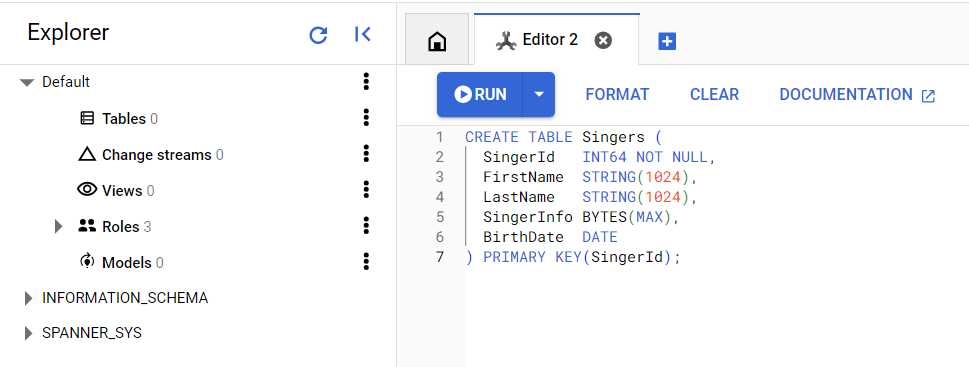This screenshot has width=969, height=367.
Task: Click the Roles people icon
Action: point(87,226)
